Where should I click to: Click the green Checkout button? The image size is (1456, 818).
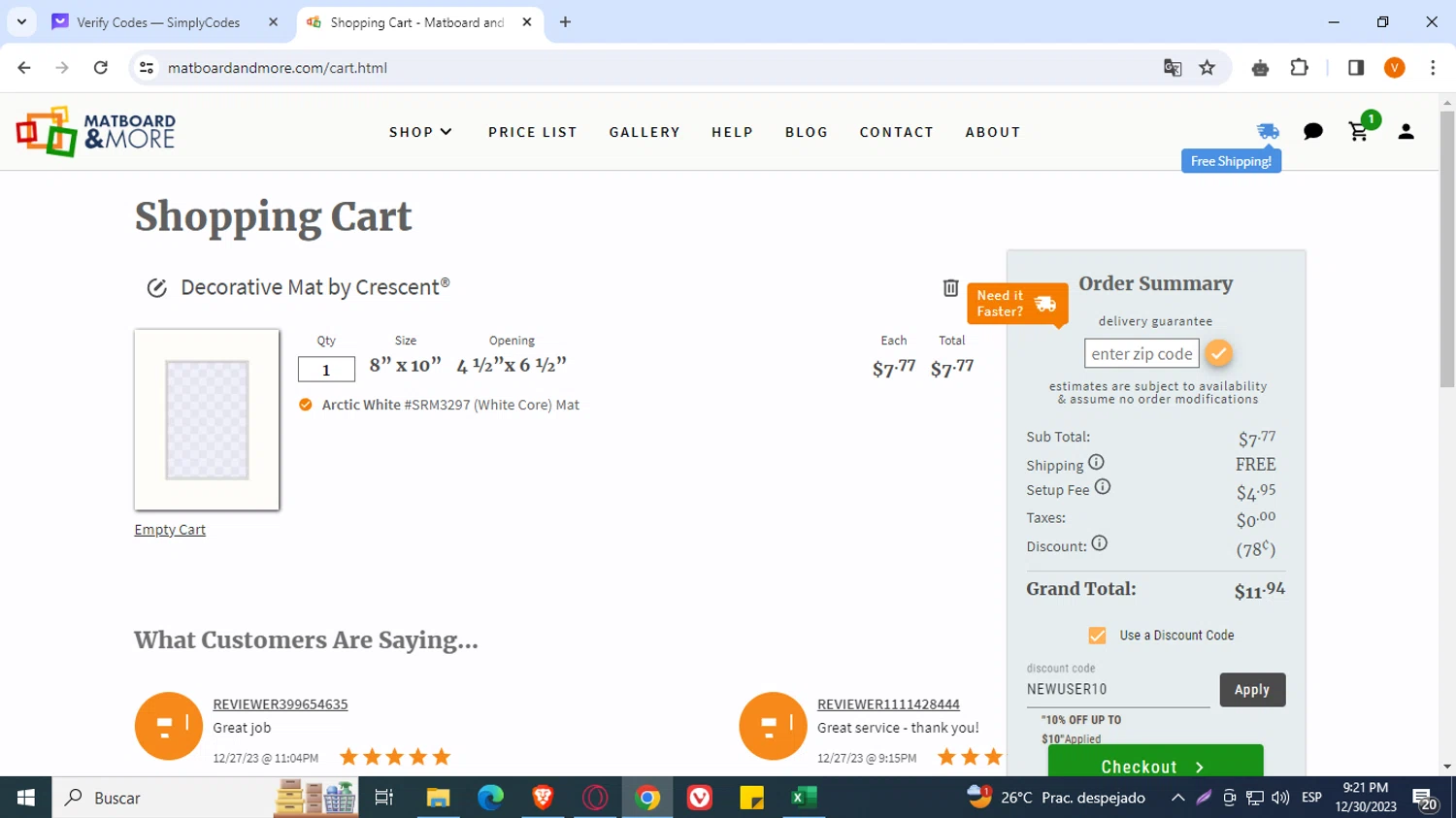[x=1155, y=762]
